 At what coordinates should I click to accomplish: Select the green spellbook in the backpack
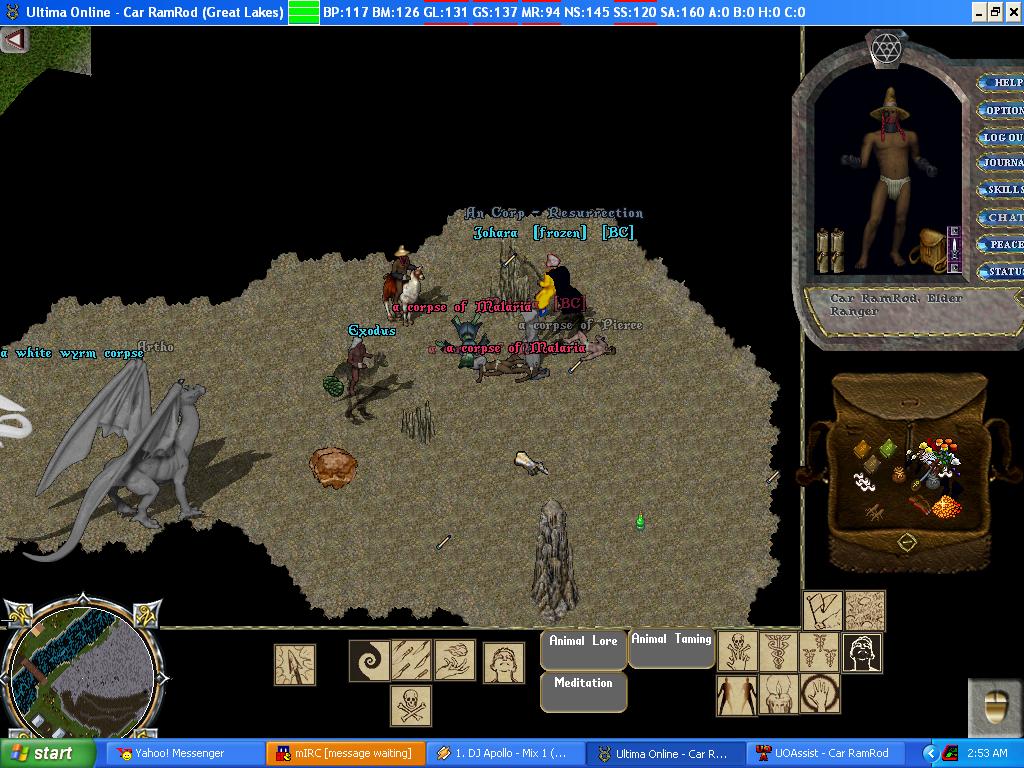[x=888, y=448]
